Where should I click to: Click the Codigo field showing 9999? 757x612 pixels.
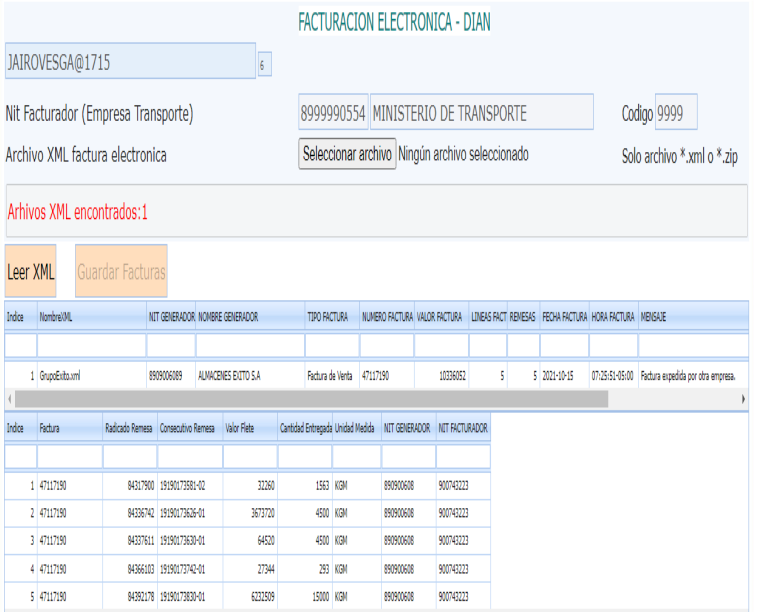coord(676,112)
